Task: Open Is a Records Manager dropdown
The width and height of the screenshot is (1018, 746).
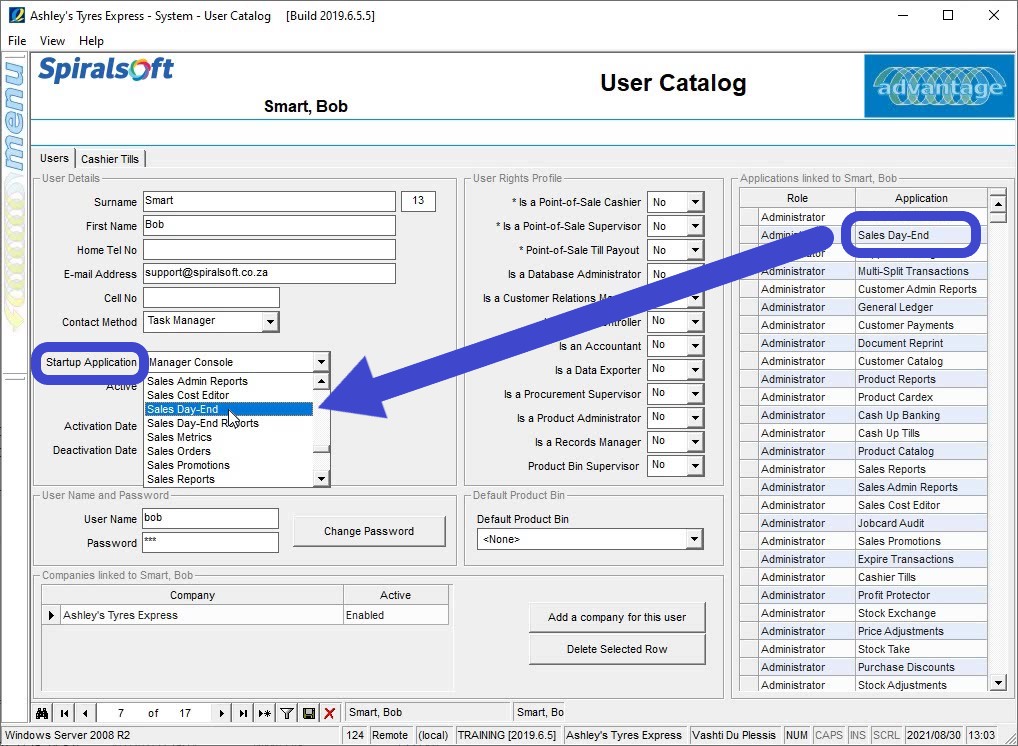Action: click(x=695, y=441)
